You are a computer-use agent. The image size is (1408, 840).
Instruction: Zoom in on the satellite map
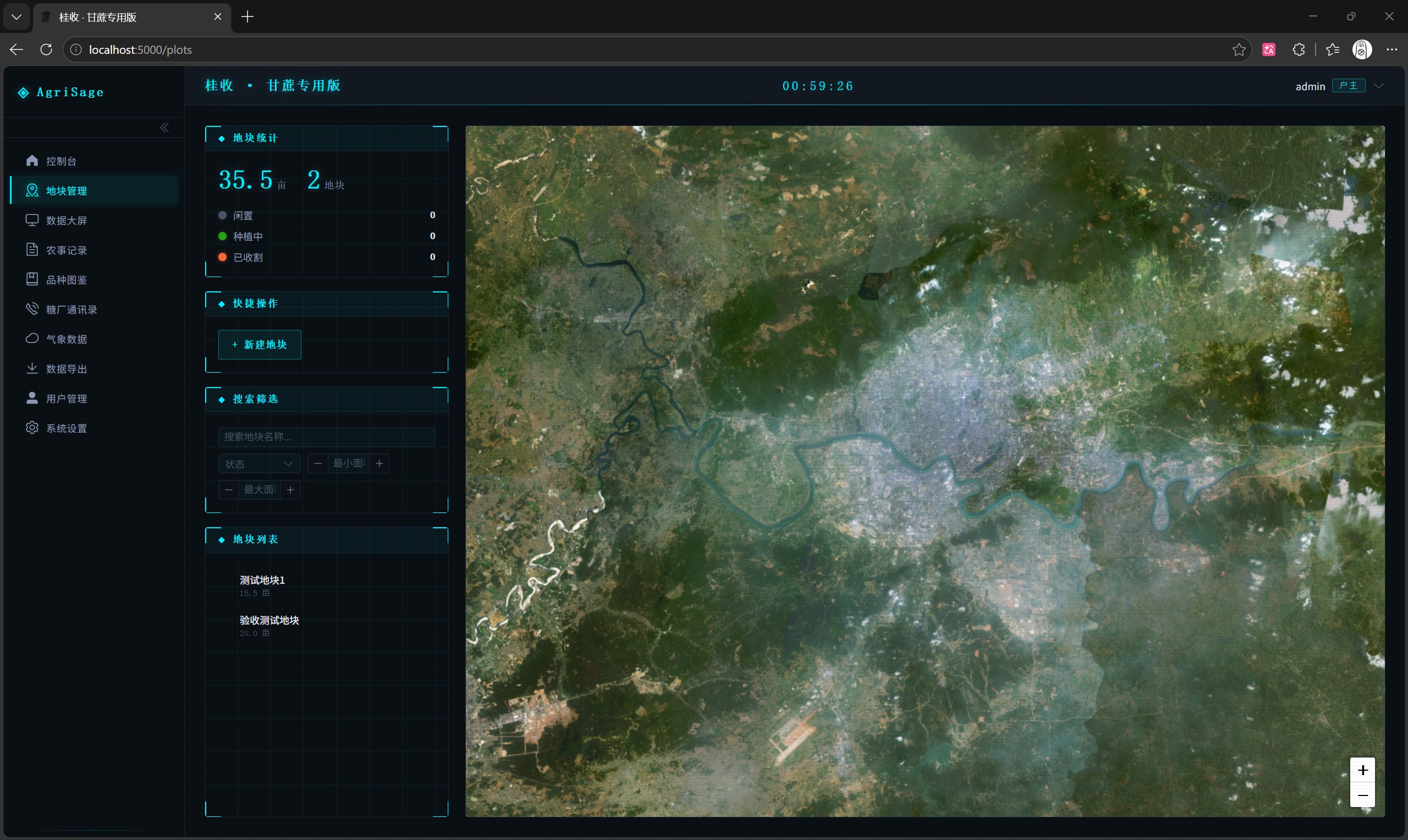(1362, 770)
